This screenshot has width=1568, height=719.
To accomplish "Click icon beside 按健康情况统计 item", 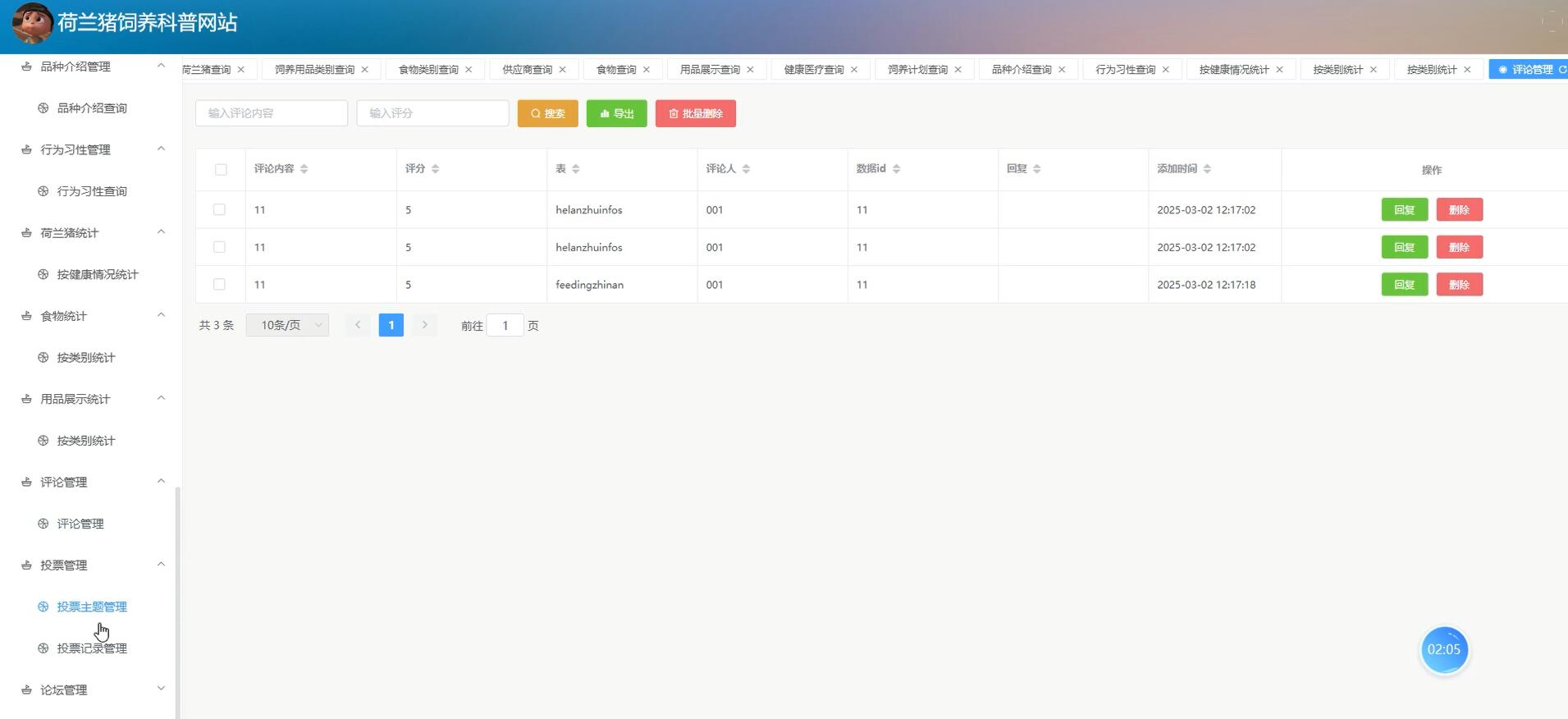I will 43,274.
